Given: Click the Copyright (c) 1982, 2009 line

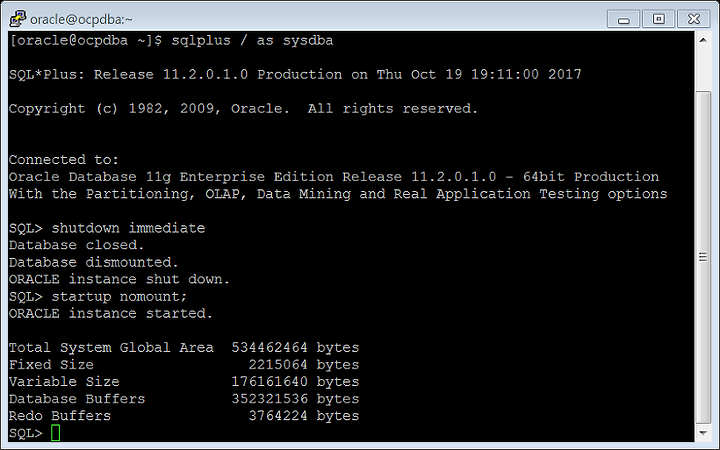Looking at the screenshot, I should [x=243, y=109].
